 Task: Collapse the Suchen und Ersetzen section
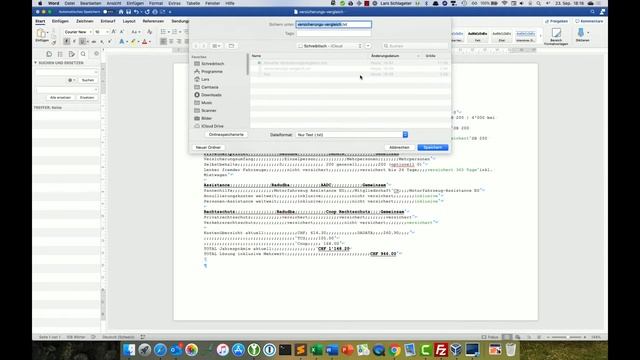pos(36,63)
